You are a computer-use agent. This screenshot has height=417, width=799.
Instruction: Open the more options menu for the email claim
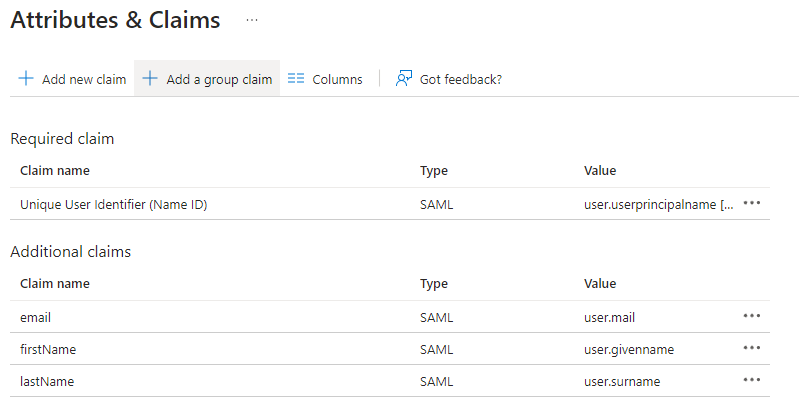[x=752, y=316]
